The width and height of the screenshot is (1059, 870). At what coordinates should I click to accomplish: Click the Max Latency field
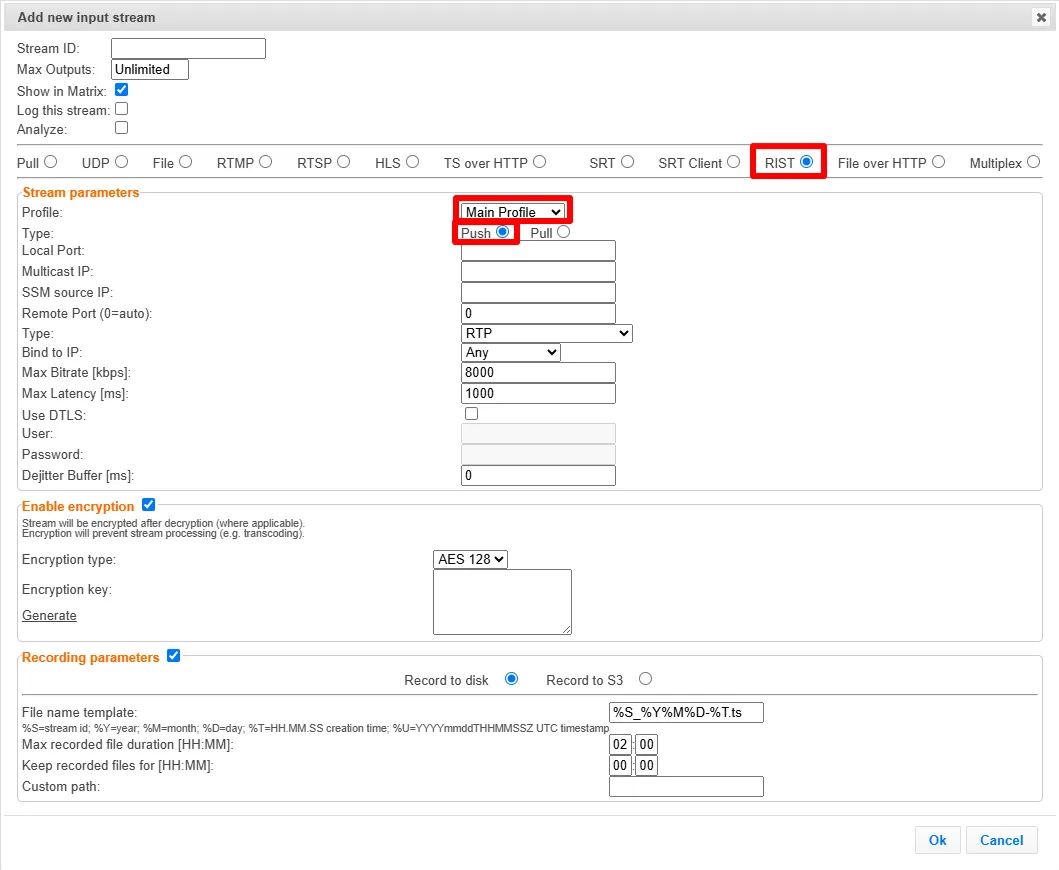pyautogui.click(x=538, y=393)
